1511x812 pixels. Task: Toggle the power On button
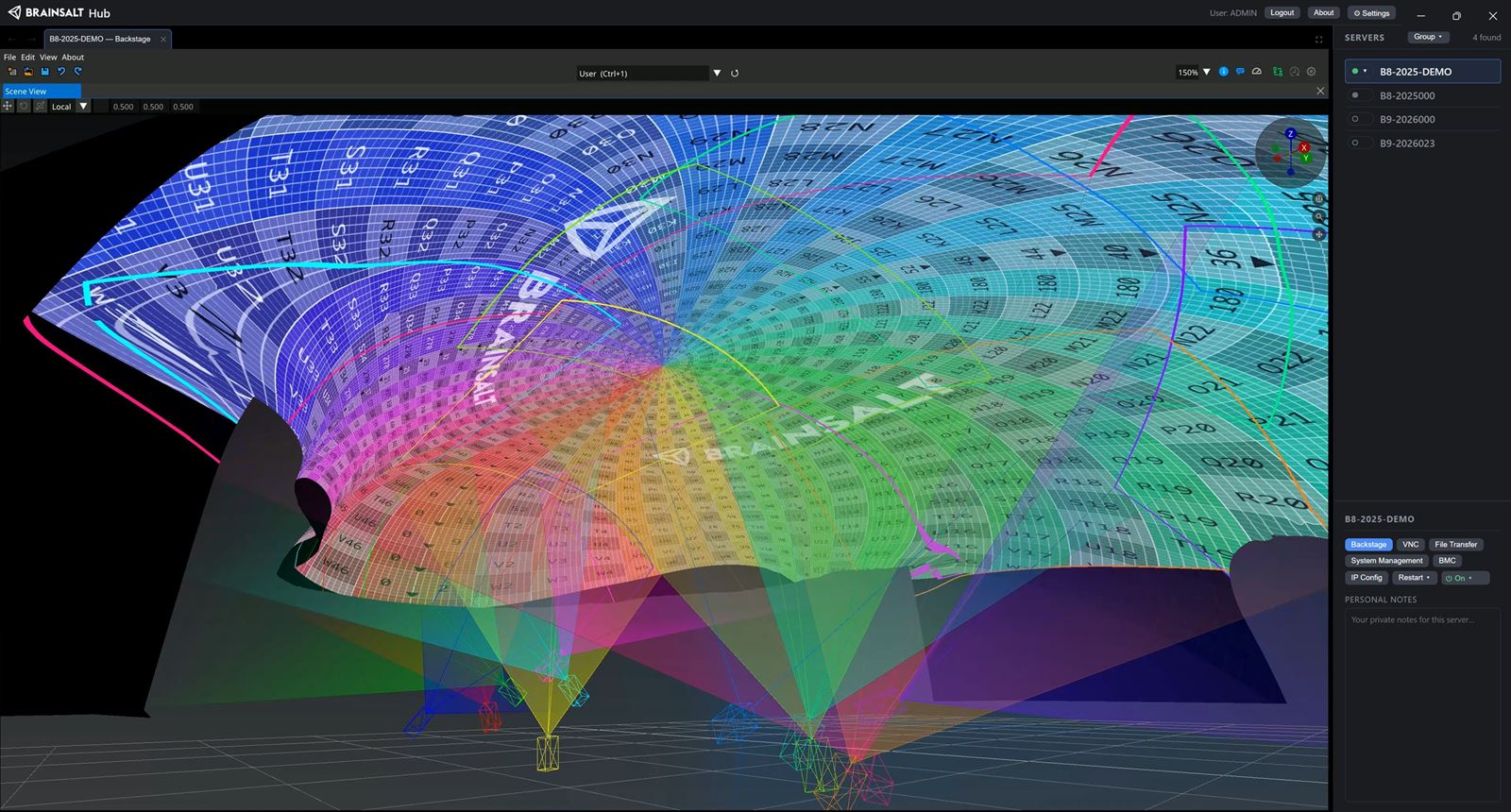[1465, 578]
